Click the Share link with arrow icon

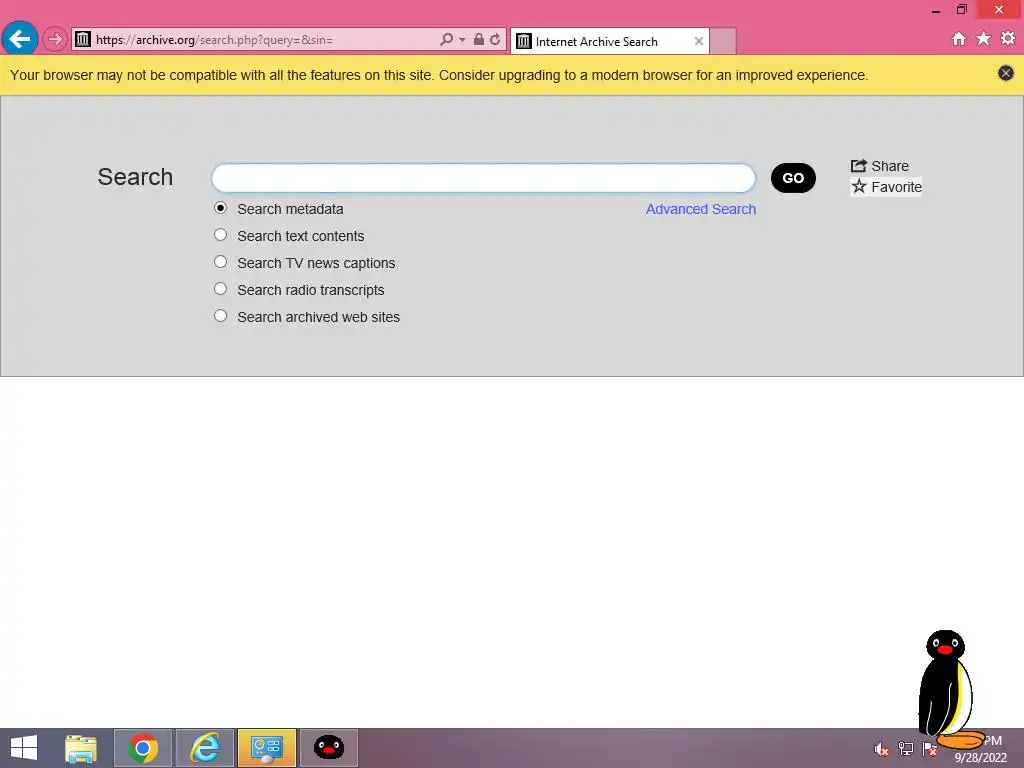(x=880, y=166)
